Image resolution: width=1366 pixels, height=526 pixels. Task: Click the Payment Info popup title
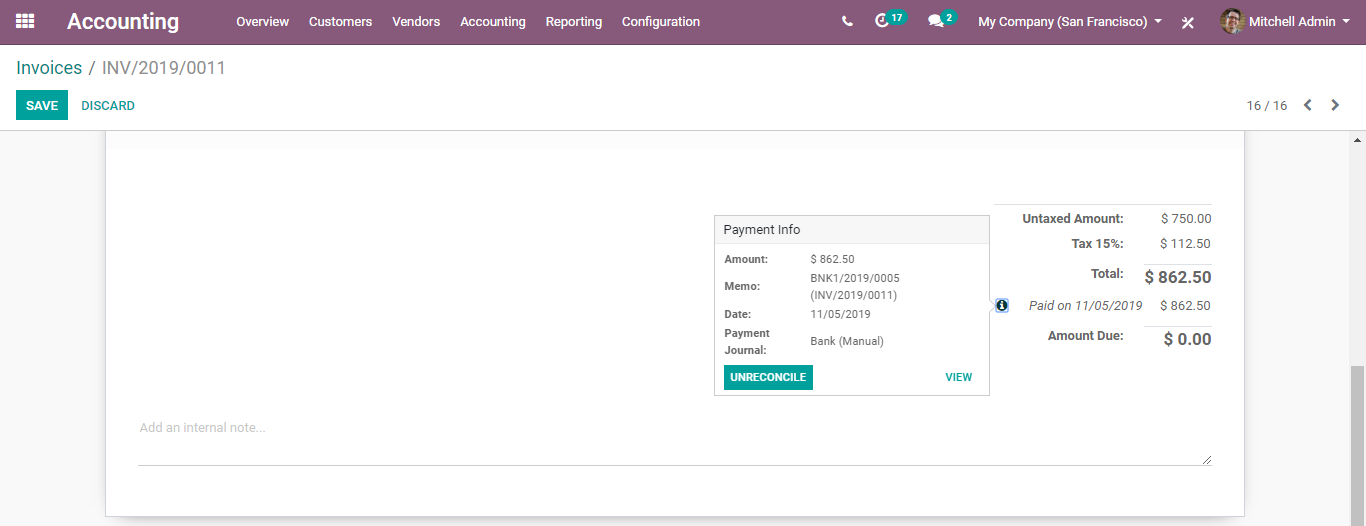click(762, 230)
